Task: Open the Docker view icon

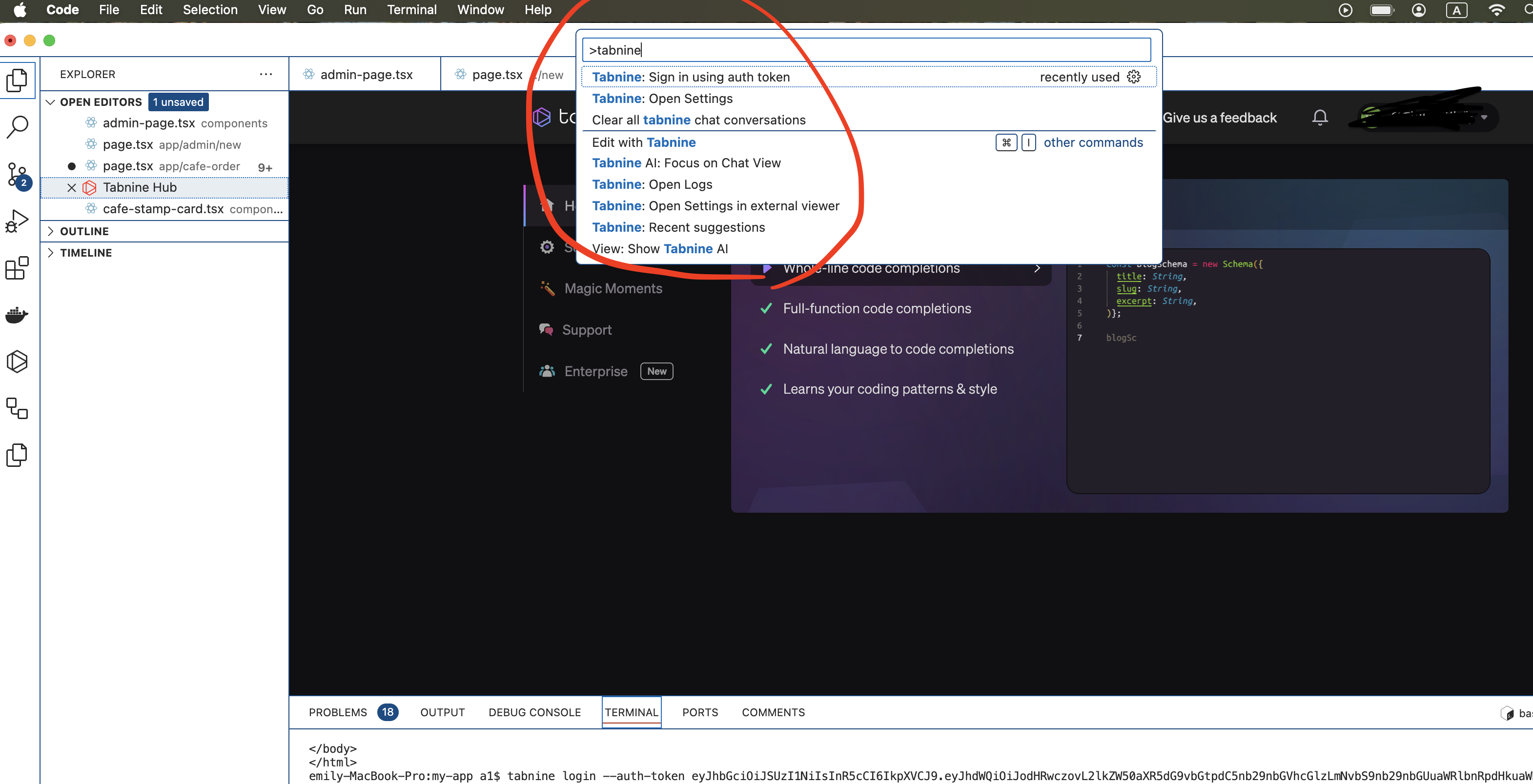Action: [x=18, y=315]
